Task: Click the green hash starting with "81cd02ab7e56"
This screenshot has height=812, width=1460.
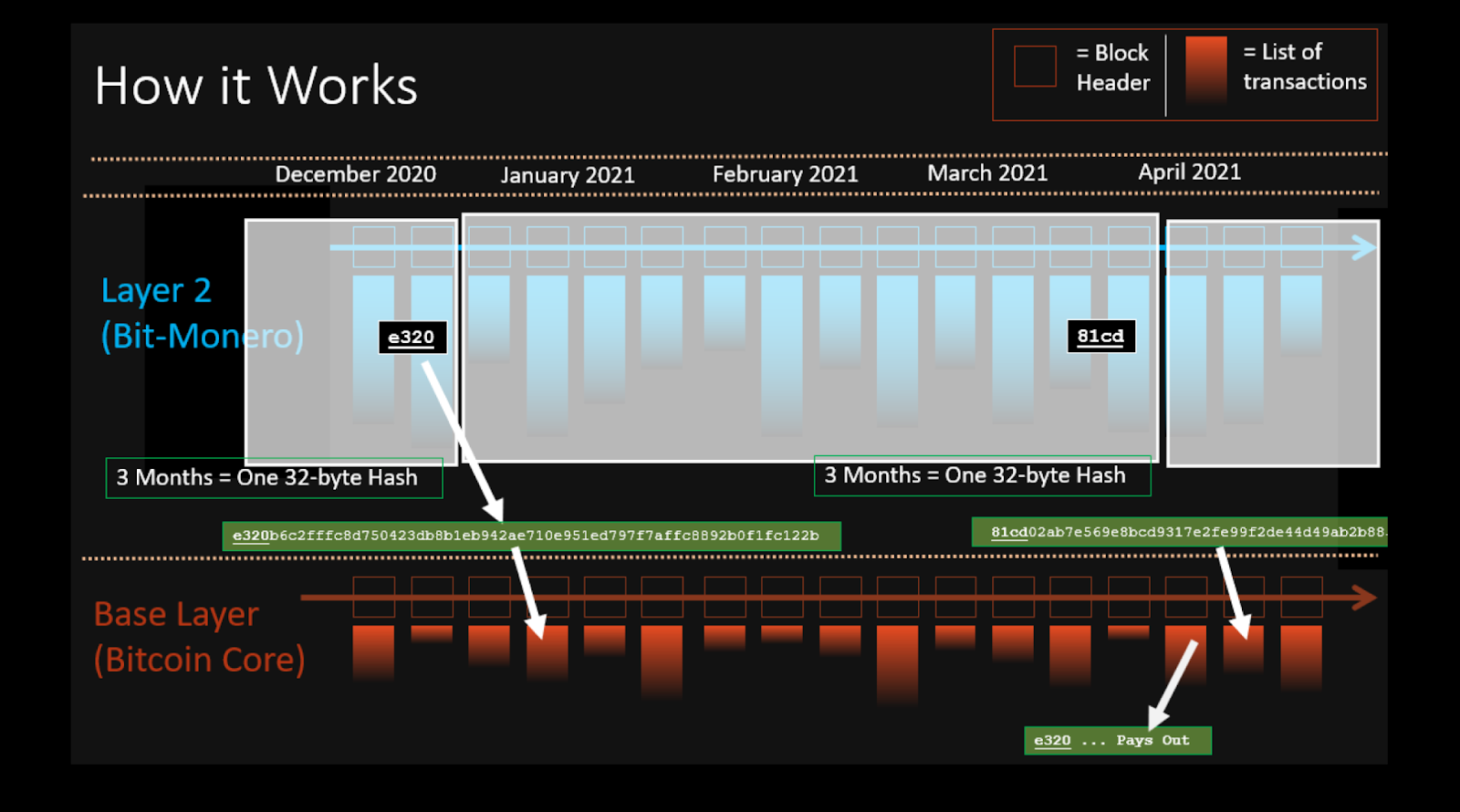Action: click(1180, 532)
